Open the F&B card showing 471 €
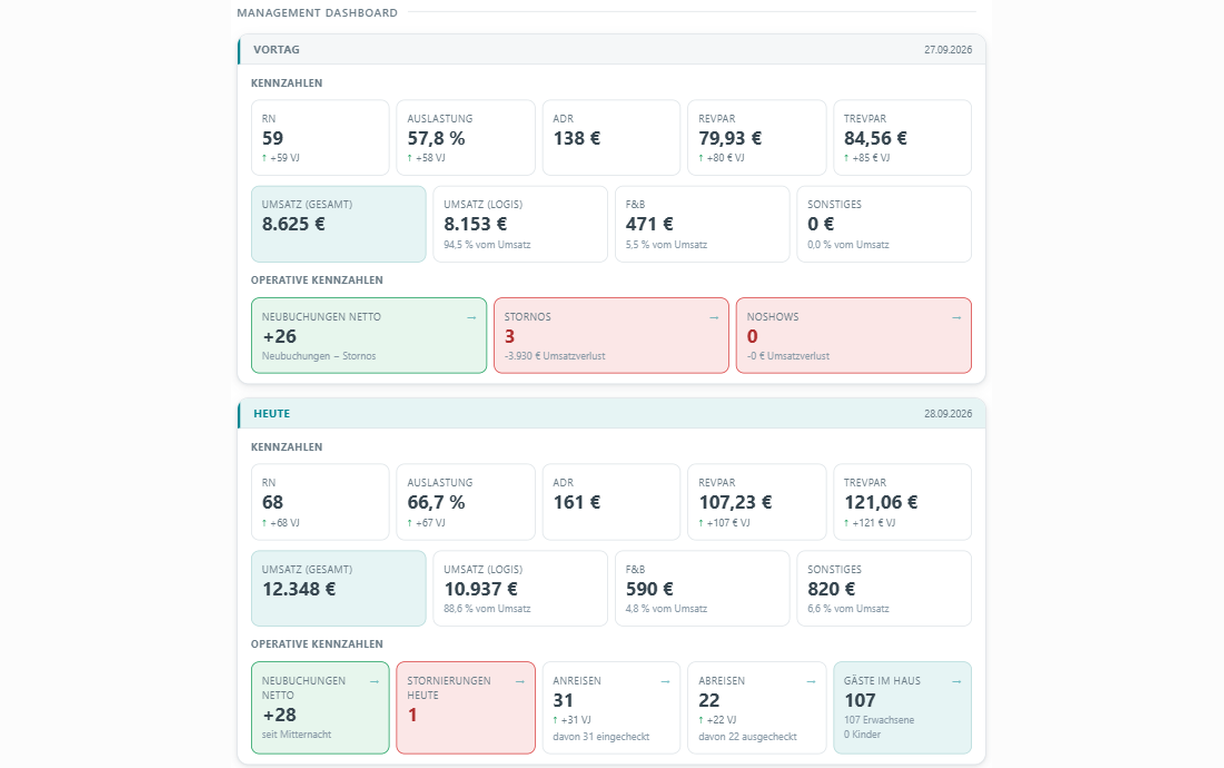Viewport: 1224px width, 768px height. click(x=702, y=224)
